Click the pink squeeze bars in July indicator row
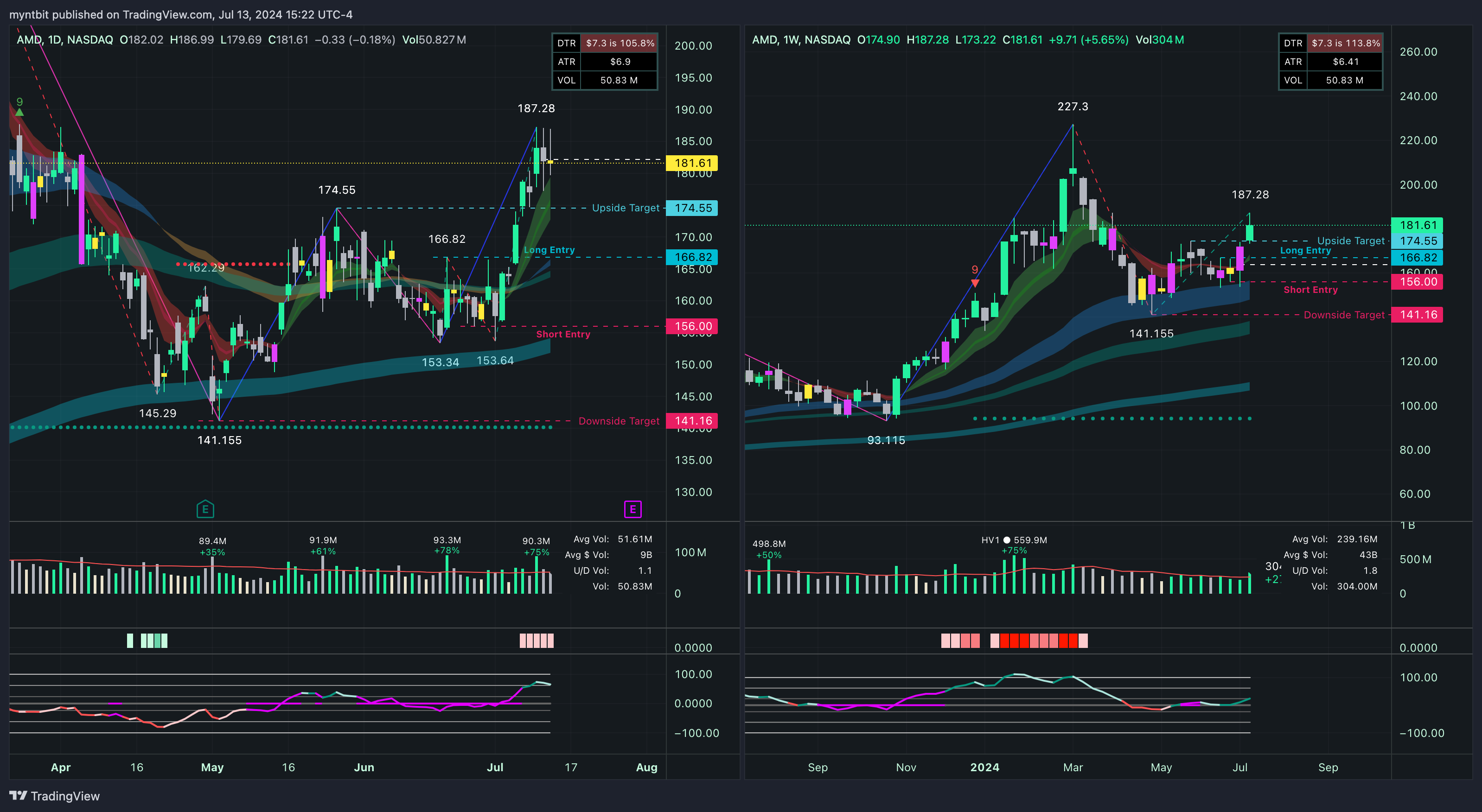 [x=536, y=641]
